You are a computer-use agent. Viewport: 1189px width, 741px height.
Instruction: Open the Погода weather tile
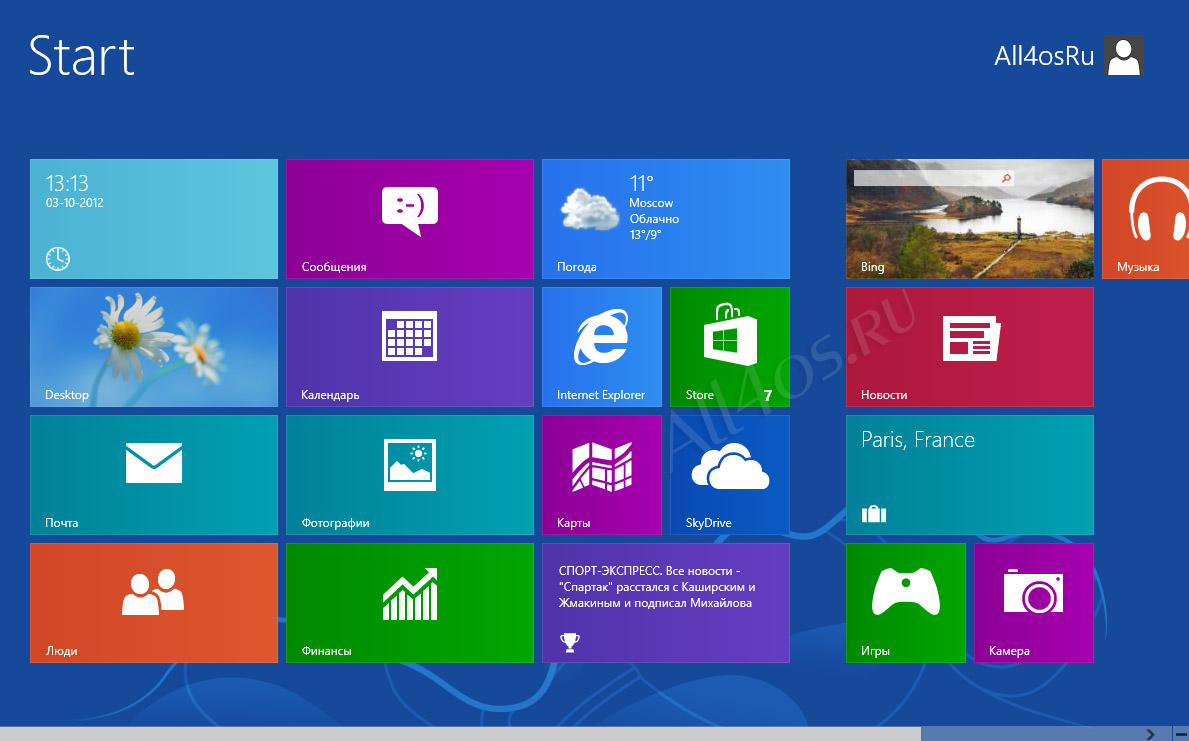point(666,219)
